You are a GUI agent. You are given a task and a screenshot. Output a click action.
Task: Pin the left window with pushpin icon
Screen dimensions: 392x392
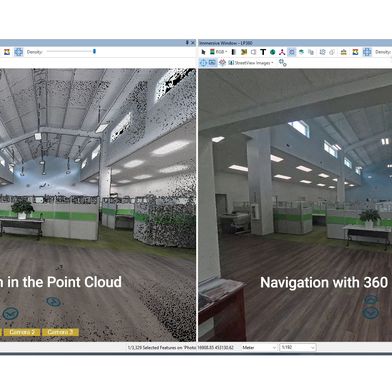(x=187, y=43)
